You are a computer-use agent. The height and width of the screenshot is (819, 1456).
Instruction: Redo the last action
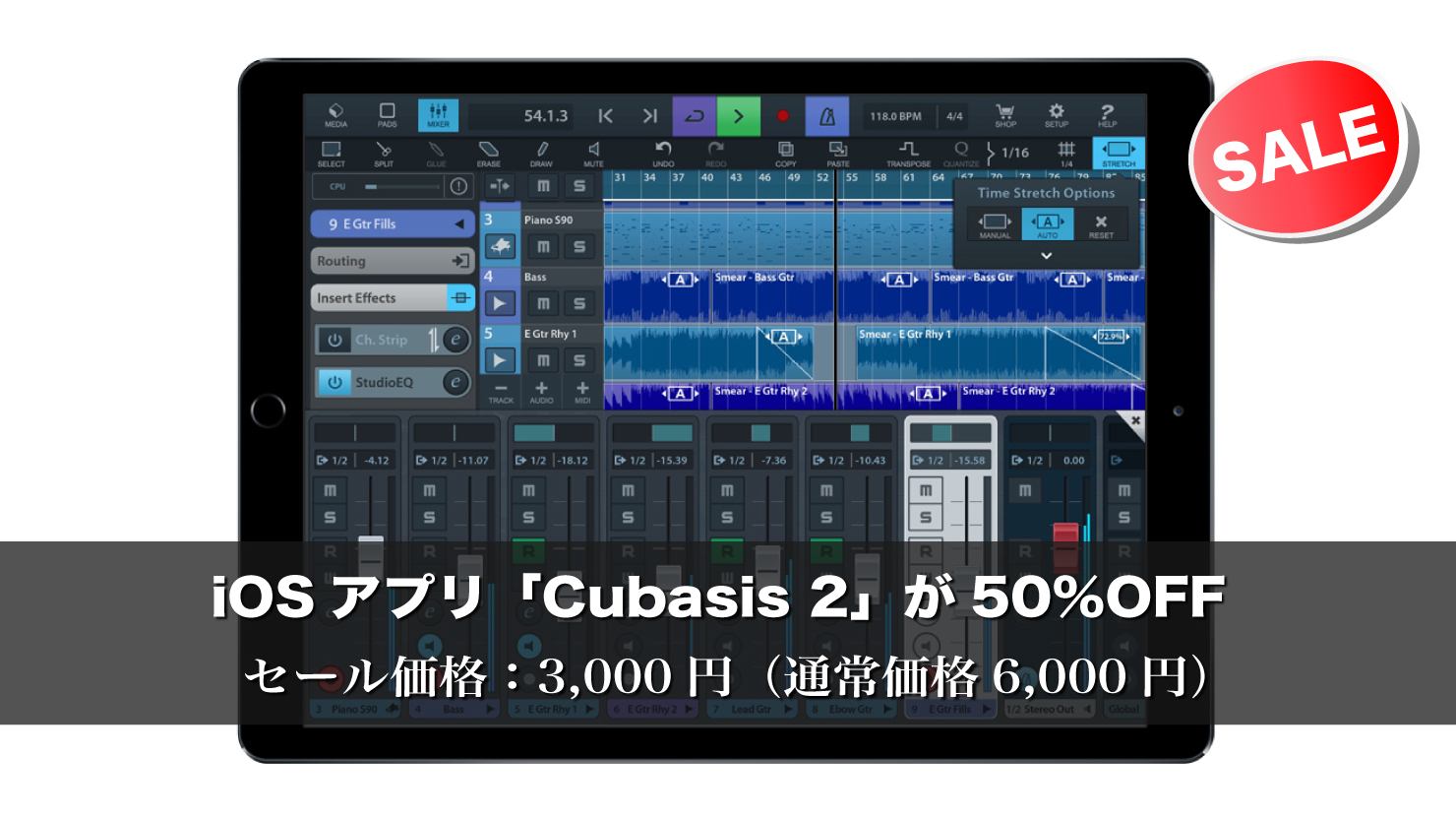coord(716,153)
